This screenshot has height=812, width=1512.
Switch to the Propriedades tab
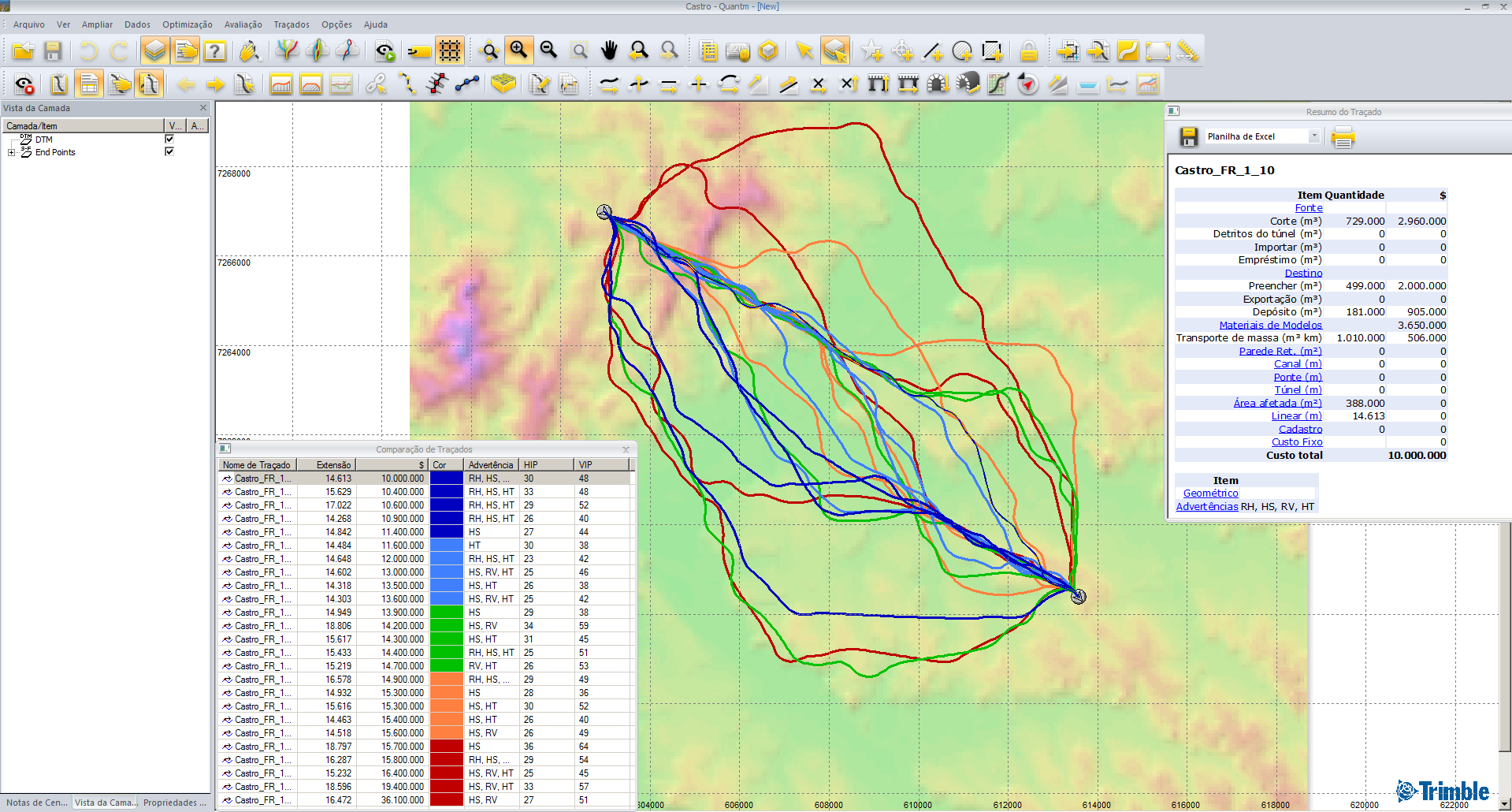(175, 803)
